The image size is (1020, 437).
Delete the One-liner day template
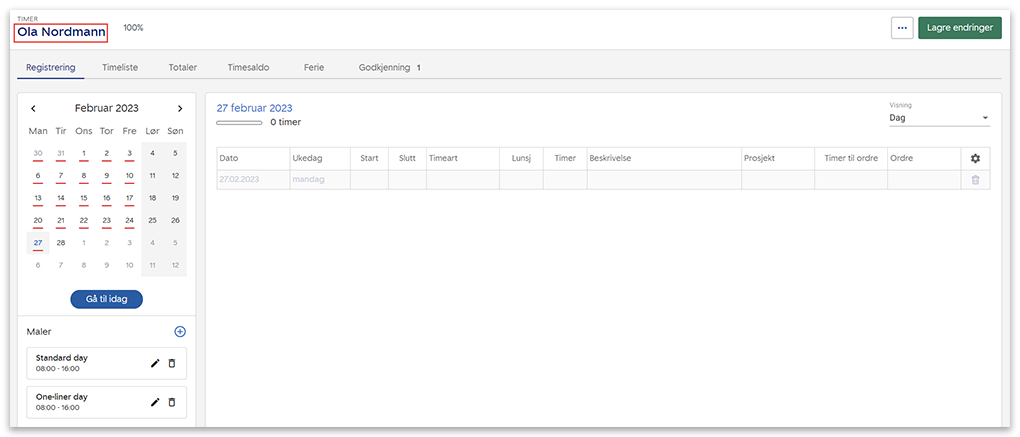172,402
